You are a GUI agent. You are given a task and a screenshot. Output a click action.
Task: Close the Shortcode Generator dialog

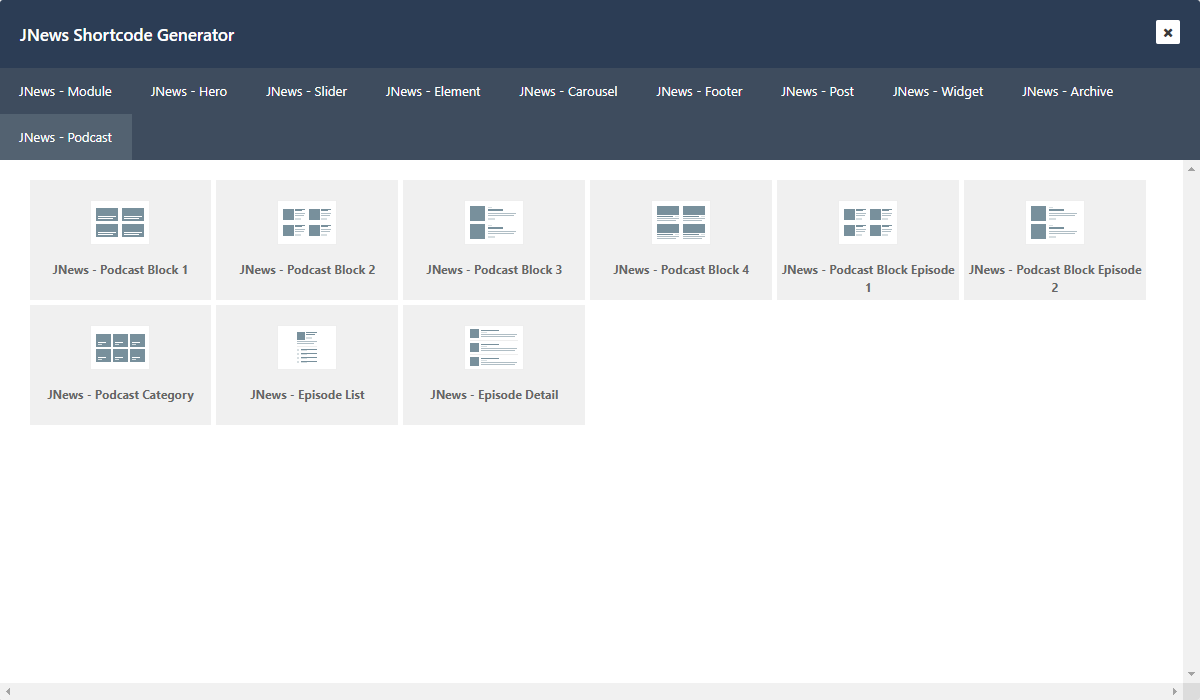[x=1167, y=33]
